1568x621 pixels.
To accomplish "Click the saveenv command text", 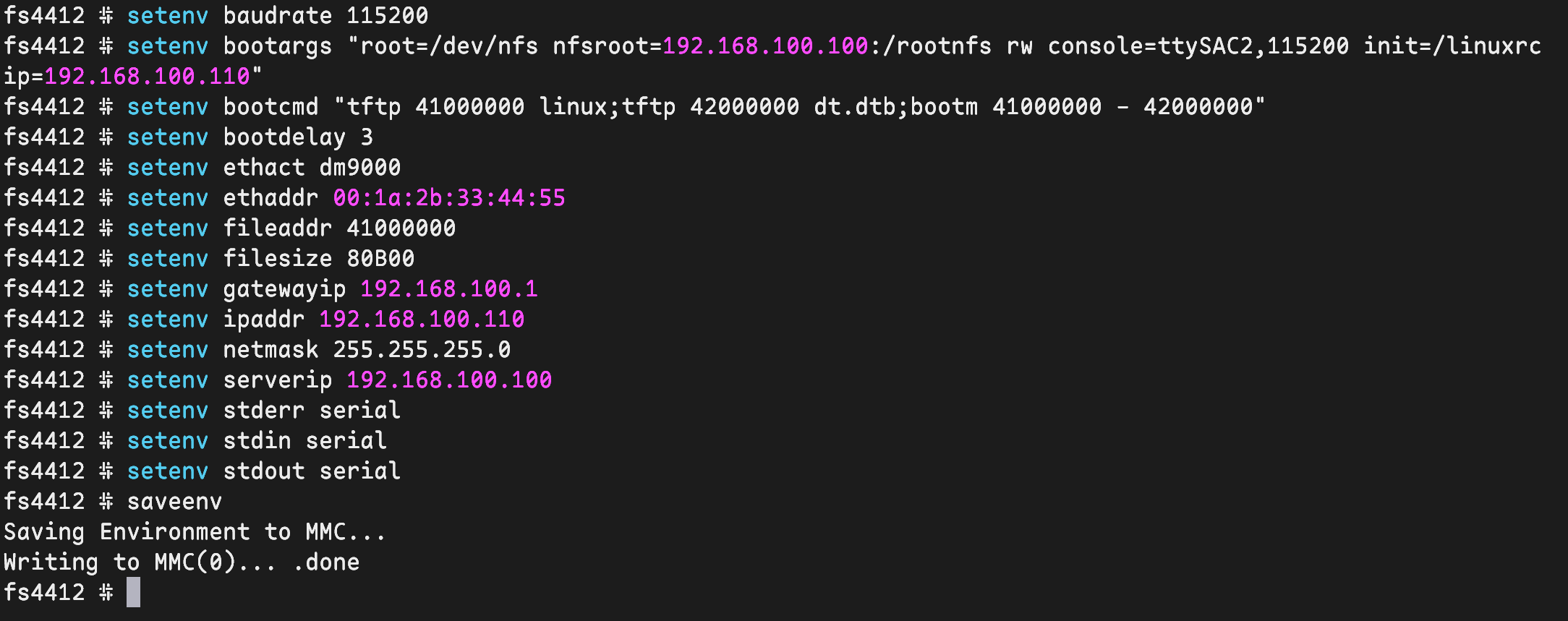I will coord(174,501).
